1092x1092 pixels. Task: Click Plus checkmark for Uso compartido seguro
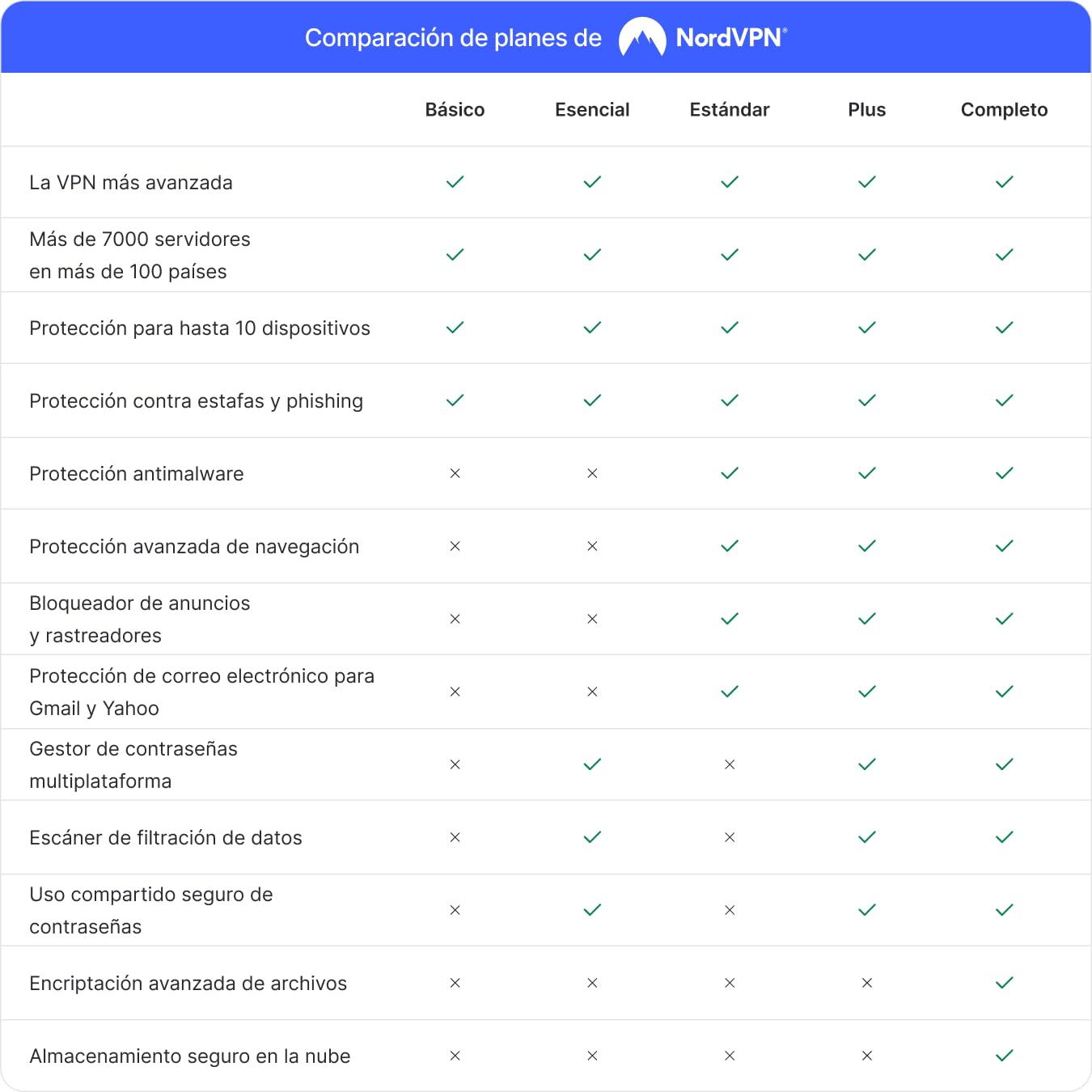click(x=867, y=910)
